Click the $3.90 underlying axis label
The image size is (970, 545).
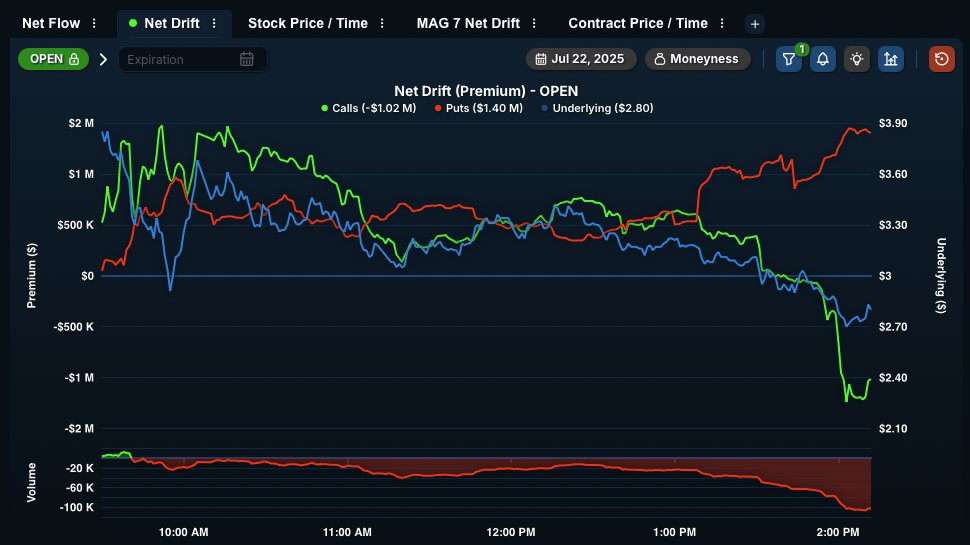[x=893, y=123]
